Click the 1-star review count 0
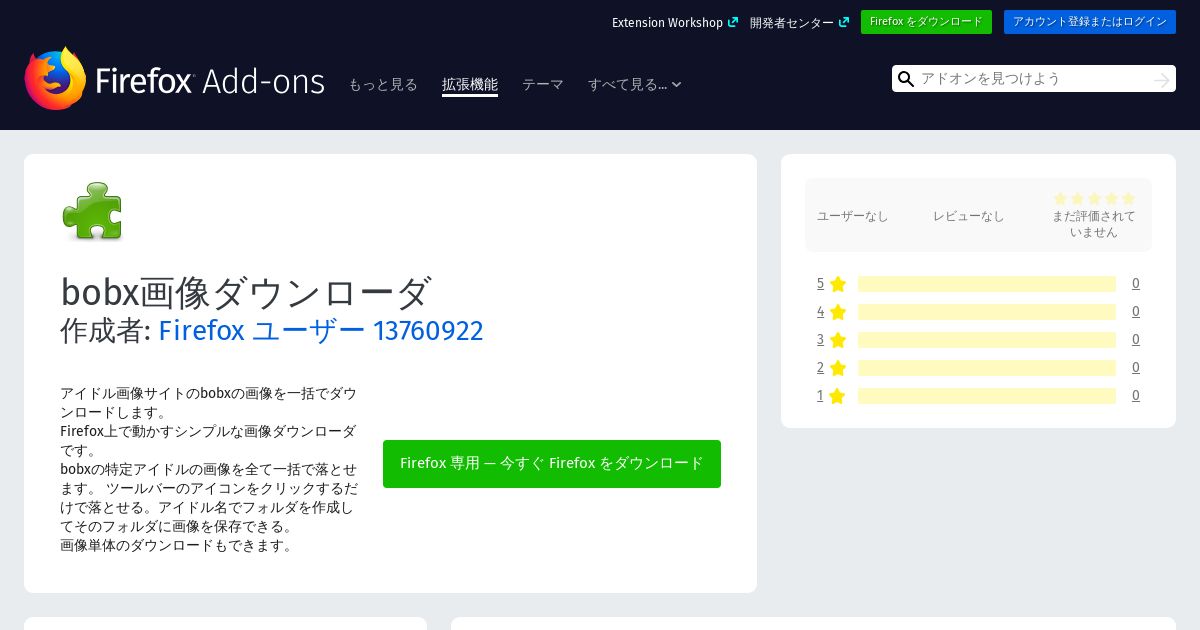This screenshot has height=630, width=1200. pyautogui.click(x=1136, y=396)
